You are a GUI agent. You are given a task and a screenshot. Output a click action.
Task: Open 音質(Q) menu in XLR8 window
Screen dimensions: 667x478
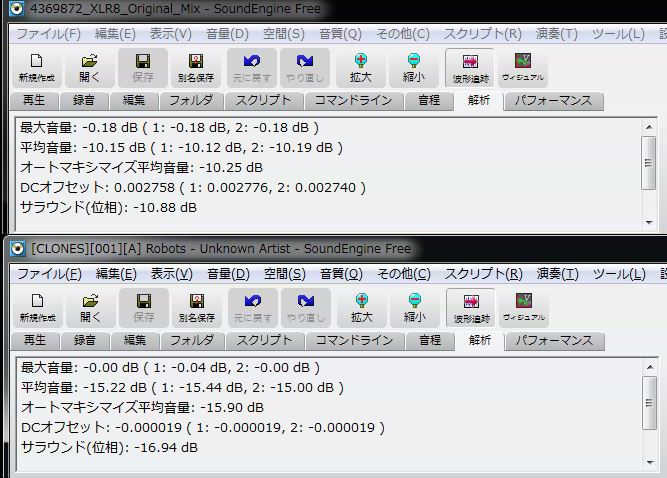(x=340, y=34)
